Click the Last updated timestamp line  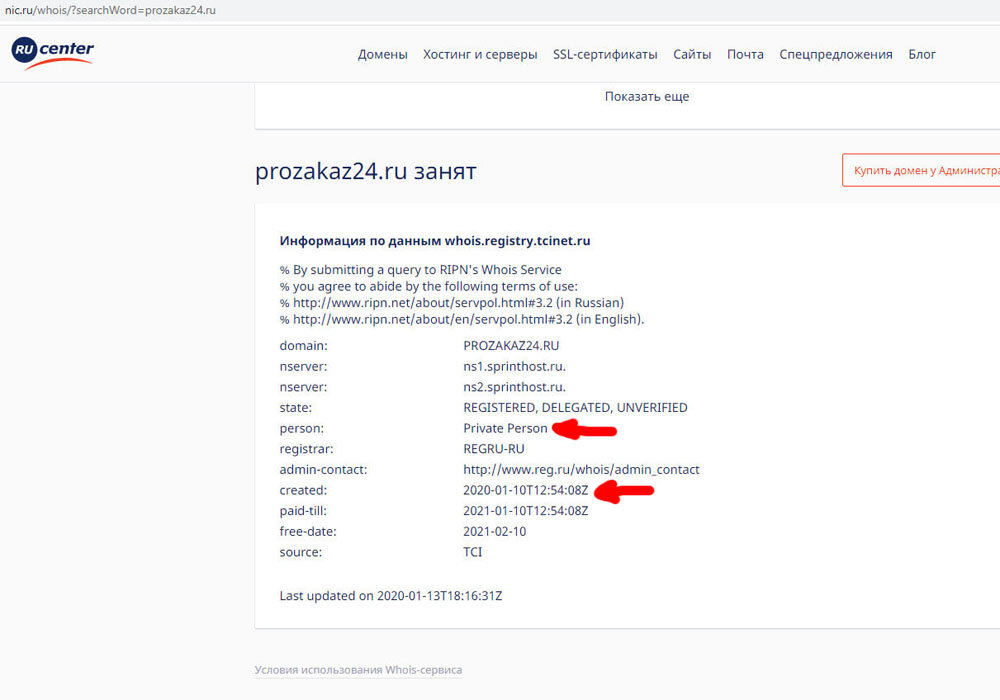pos(390,596)
